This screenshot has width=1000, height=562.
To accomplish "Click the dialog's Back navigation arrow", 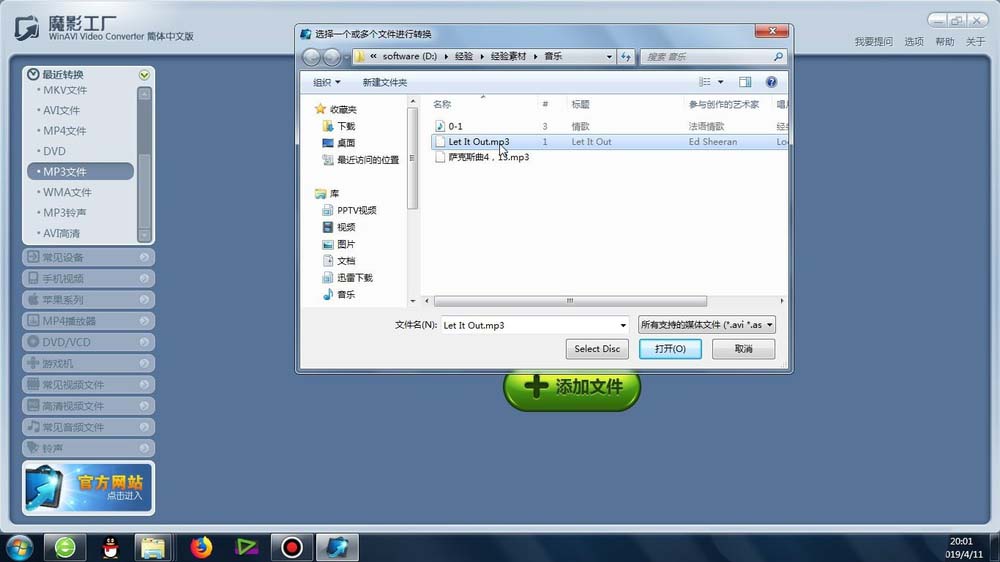I will [311, 57].
